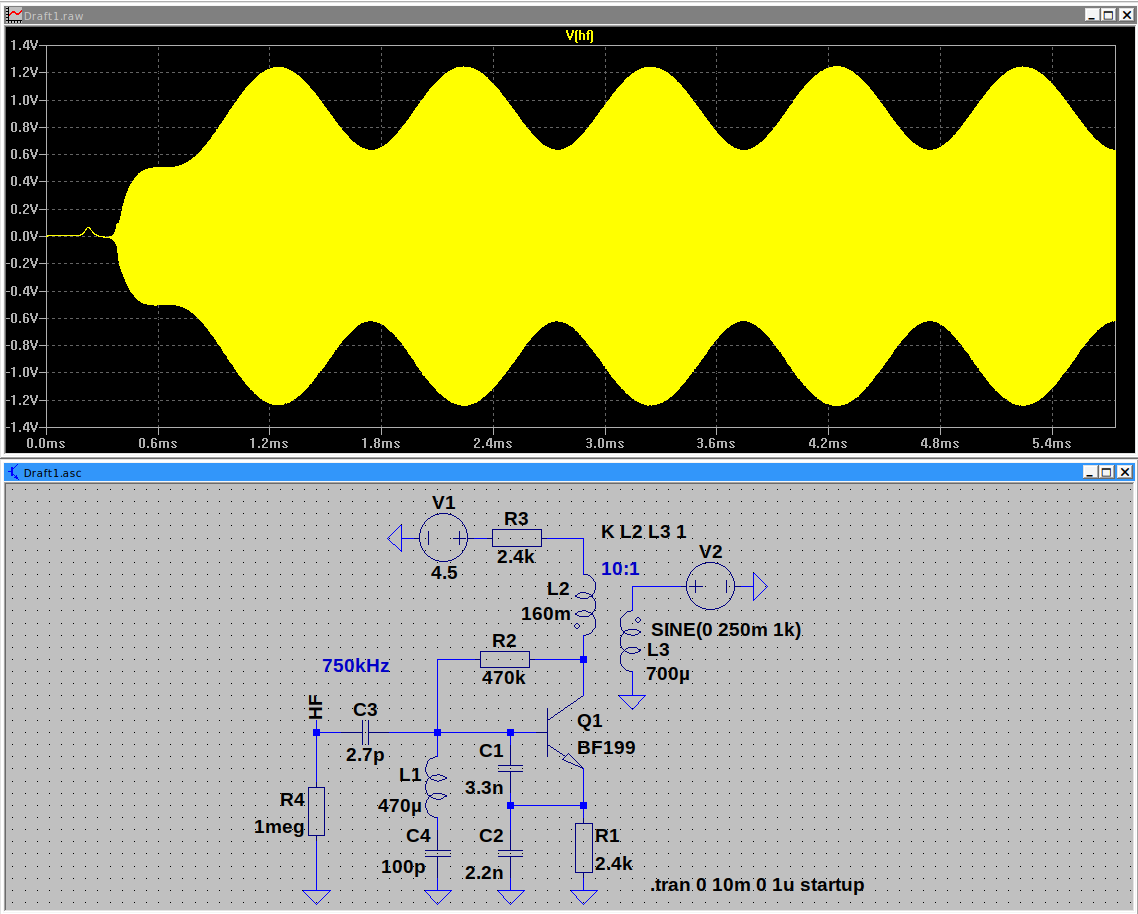Viewport: 1138px width, 914px height.
Task: Click the R4 1meg resistor symbol
Action: tap(316, 811)
